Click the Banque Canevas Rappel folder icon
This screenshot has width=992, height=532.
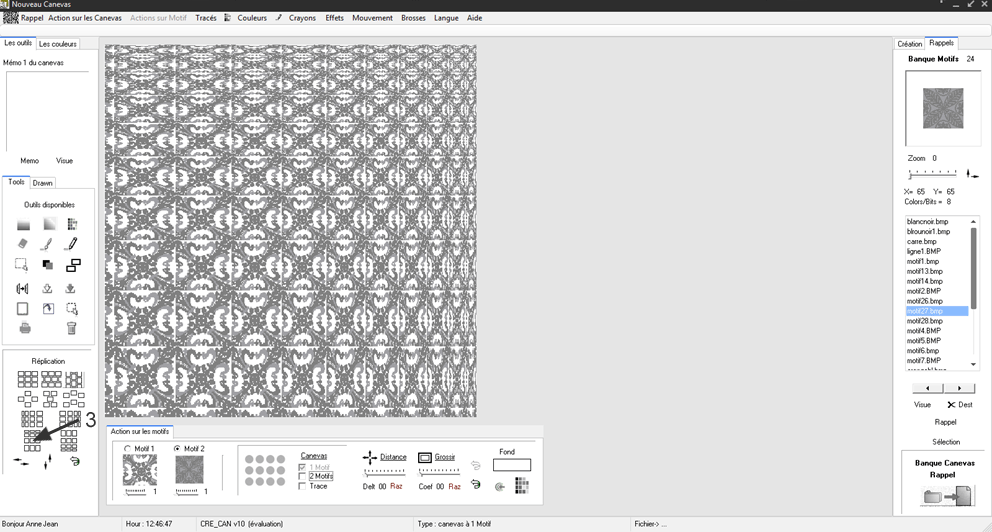point(944,496)
